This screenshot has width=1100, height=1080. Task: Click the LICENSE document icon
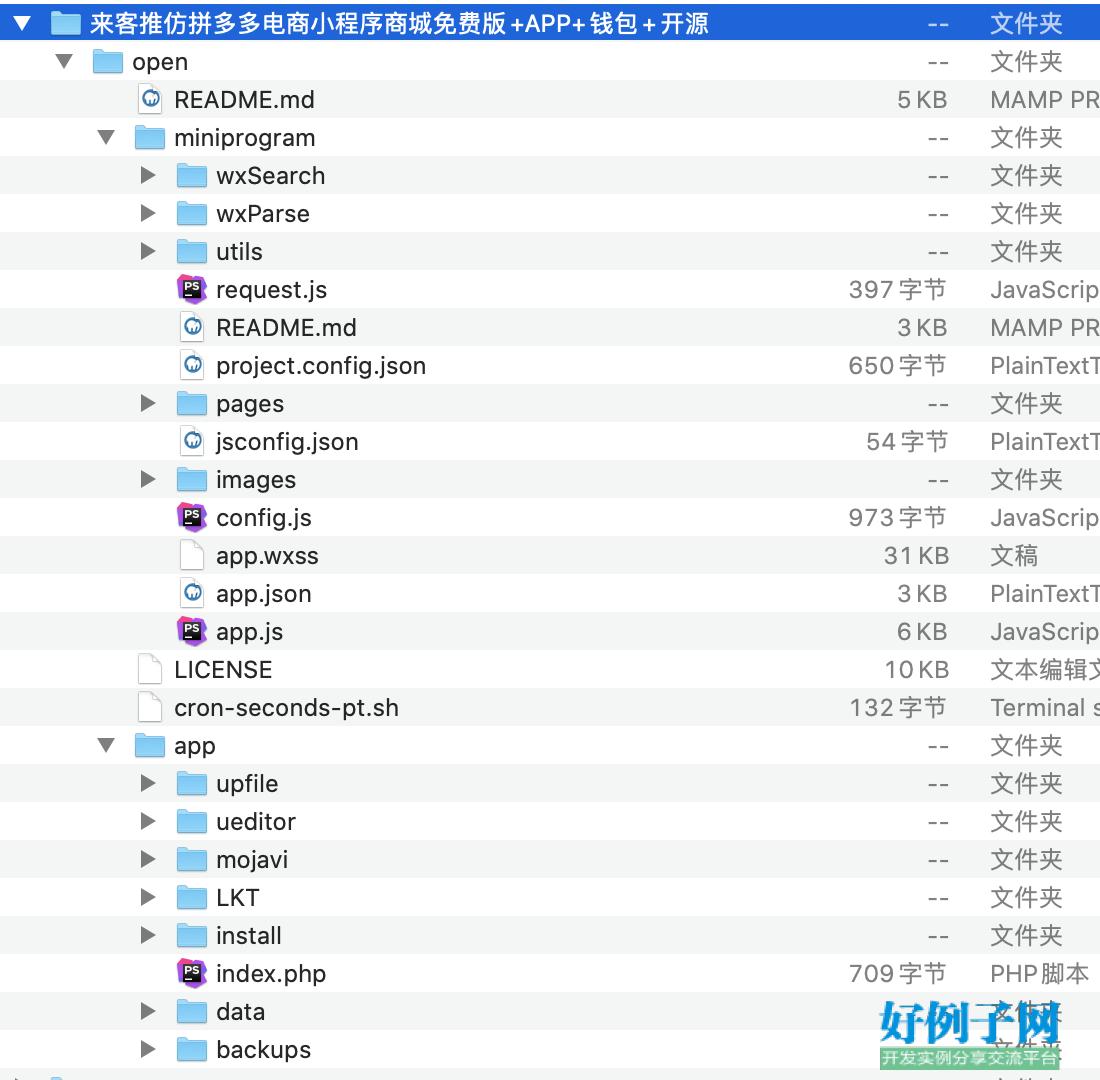pos(150,669)
